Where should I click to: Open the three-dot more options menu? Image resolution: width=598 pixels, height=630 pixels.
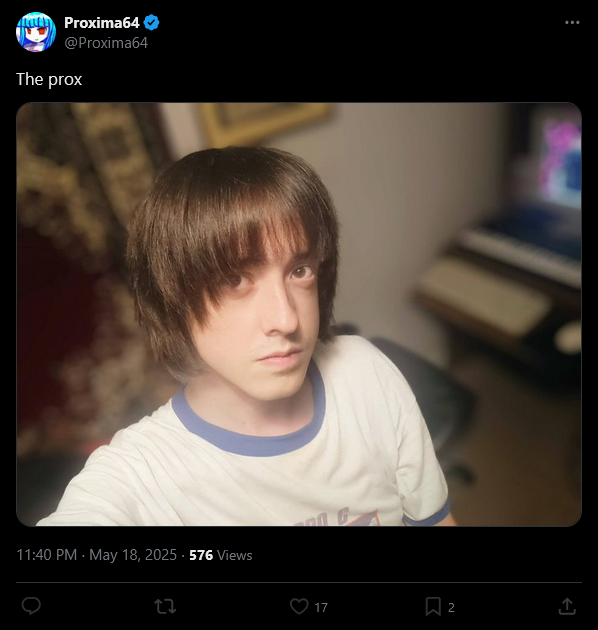point(572,22)
